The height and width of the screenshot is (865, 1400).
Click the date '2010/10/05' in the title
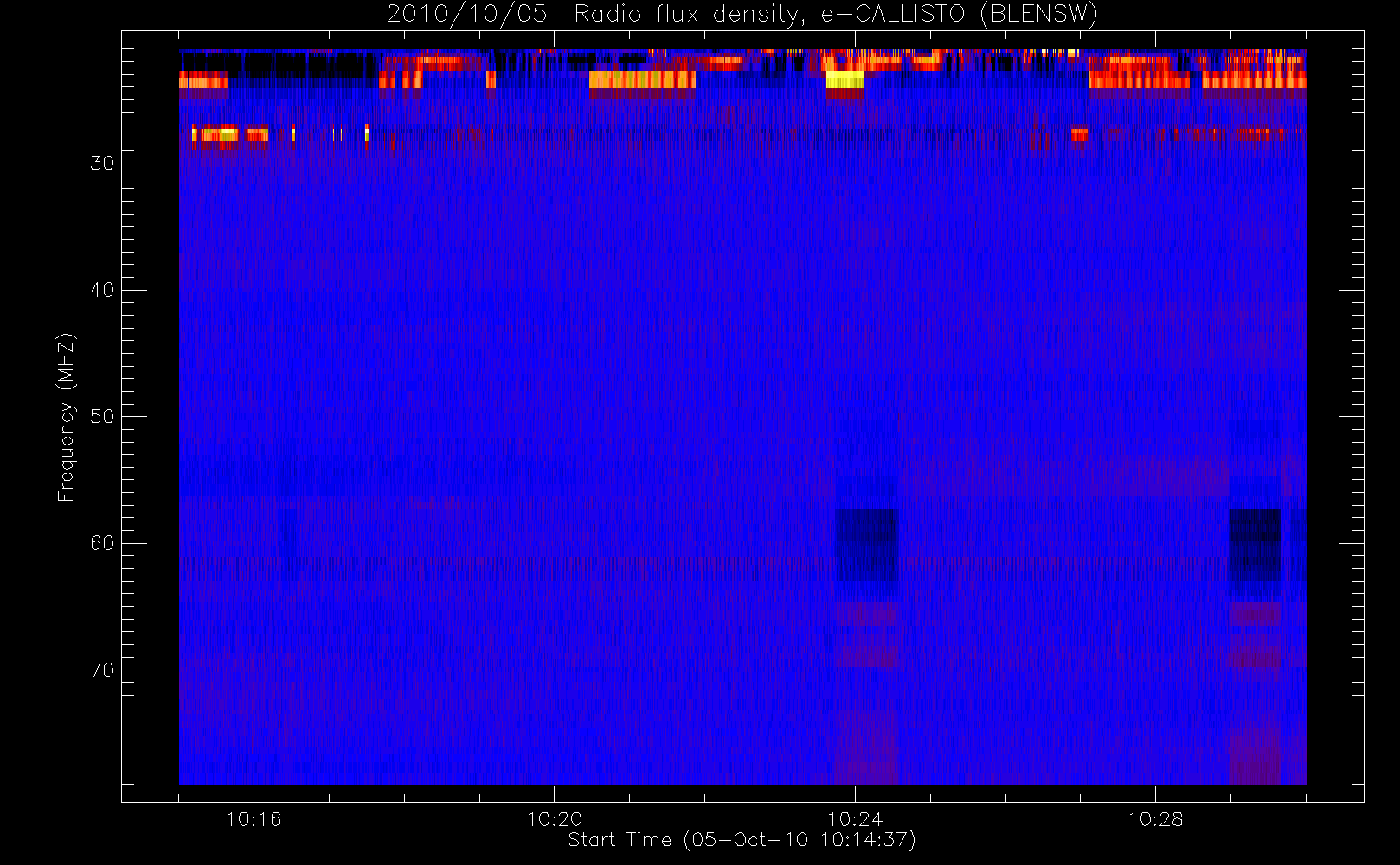click(x=467, y=14)
